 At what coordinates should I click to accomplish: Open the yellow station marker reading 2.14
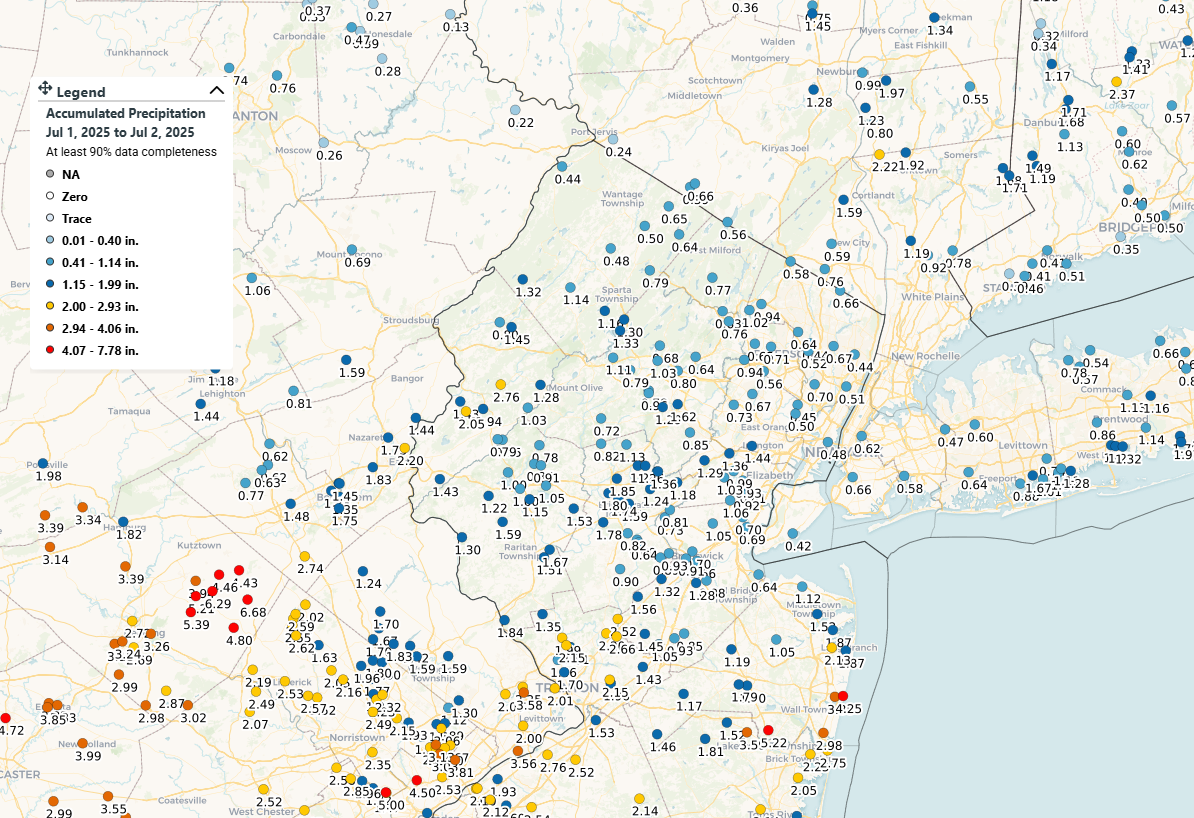pos(639,798)
